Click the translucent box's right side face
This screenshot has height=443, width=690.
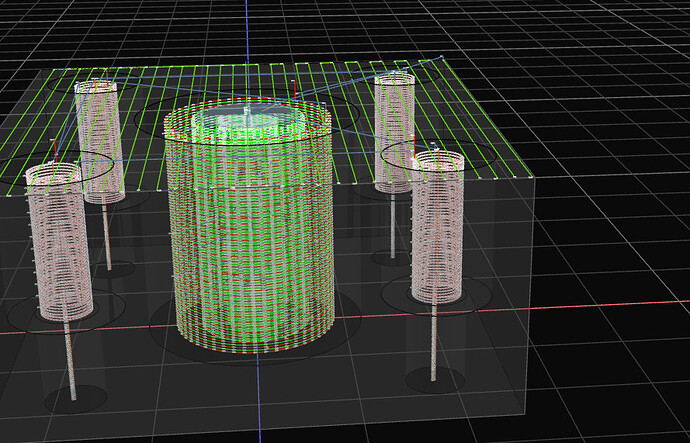(x=528, y=300)
